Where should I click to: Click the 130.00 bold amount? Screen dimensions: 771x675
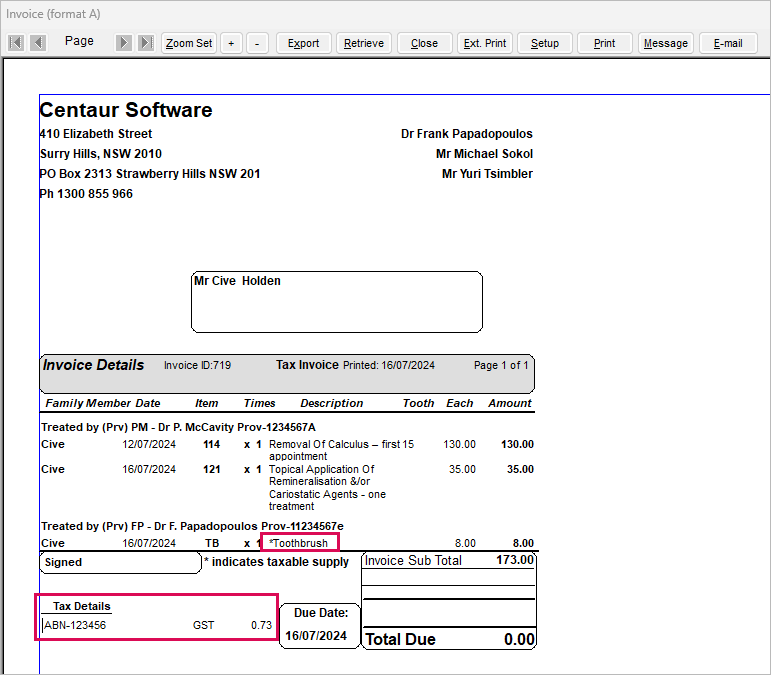[x=517, y=444]
